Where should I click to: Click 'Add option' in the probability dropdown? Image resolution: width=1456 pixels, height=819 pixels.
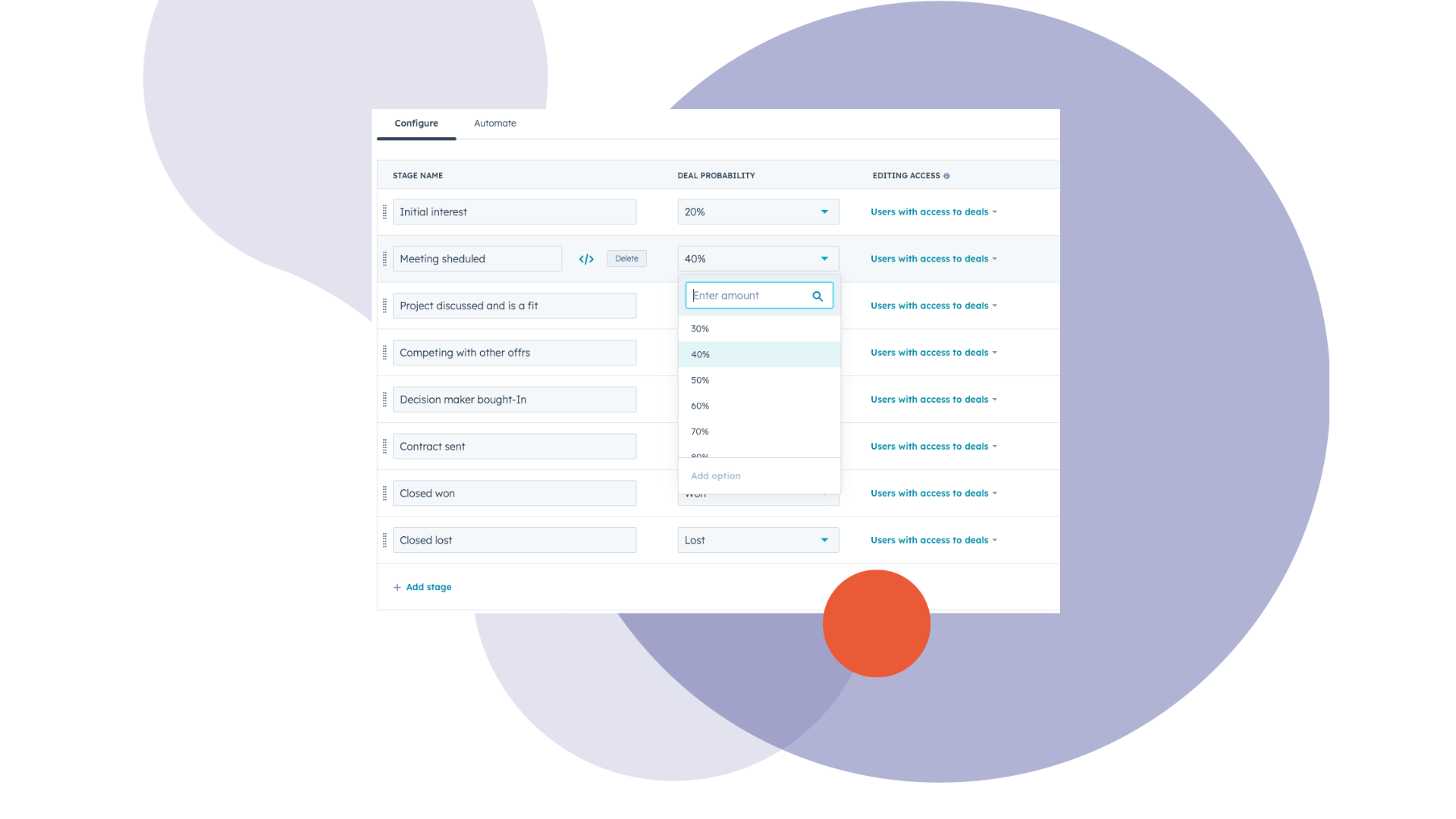click(716, 476)
